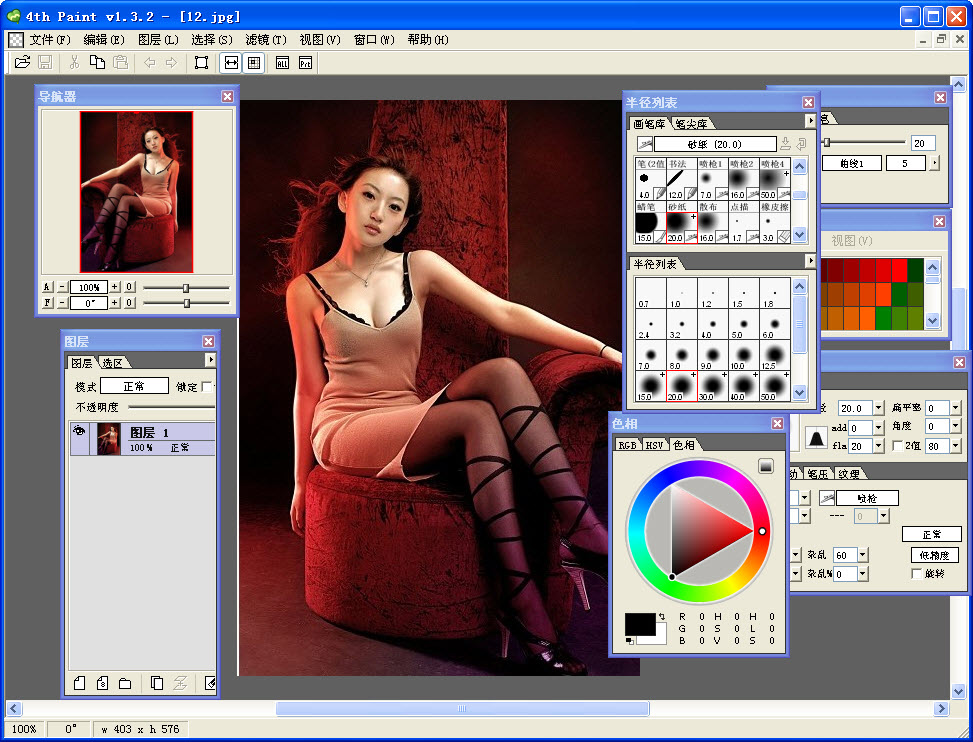The width and height of the screenshot is (973, 742).
Task: Click the scissors cut icon on the toolbar
Action: coord(74,62)
